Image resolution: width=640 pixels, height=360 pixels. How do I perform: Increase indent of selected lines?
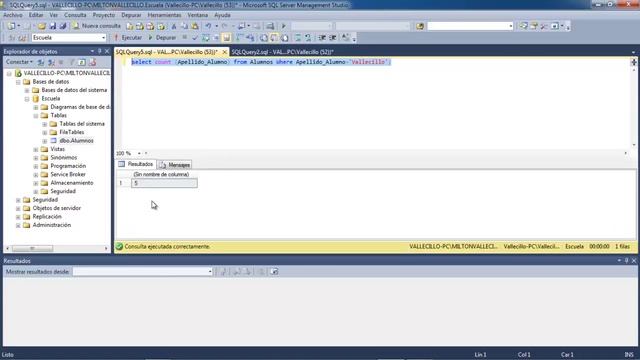pyautogui.click(x=333, y=38)
